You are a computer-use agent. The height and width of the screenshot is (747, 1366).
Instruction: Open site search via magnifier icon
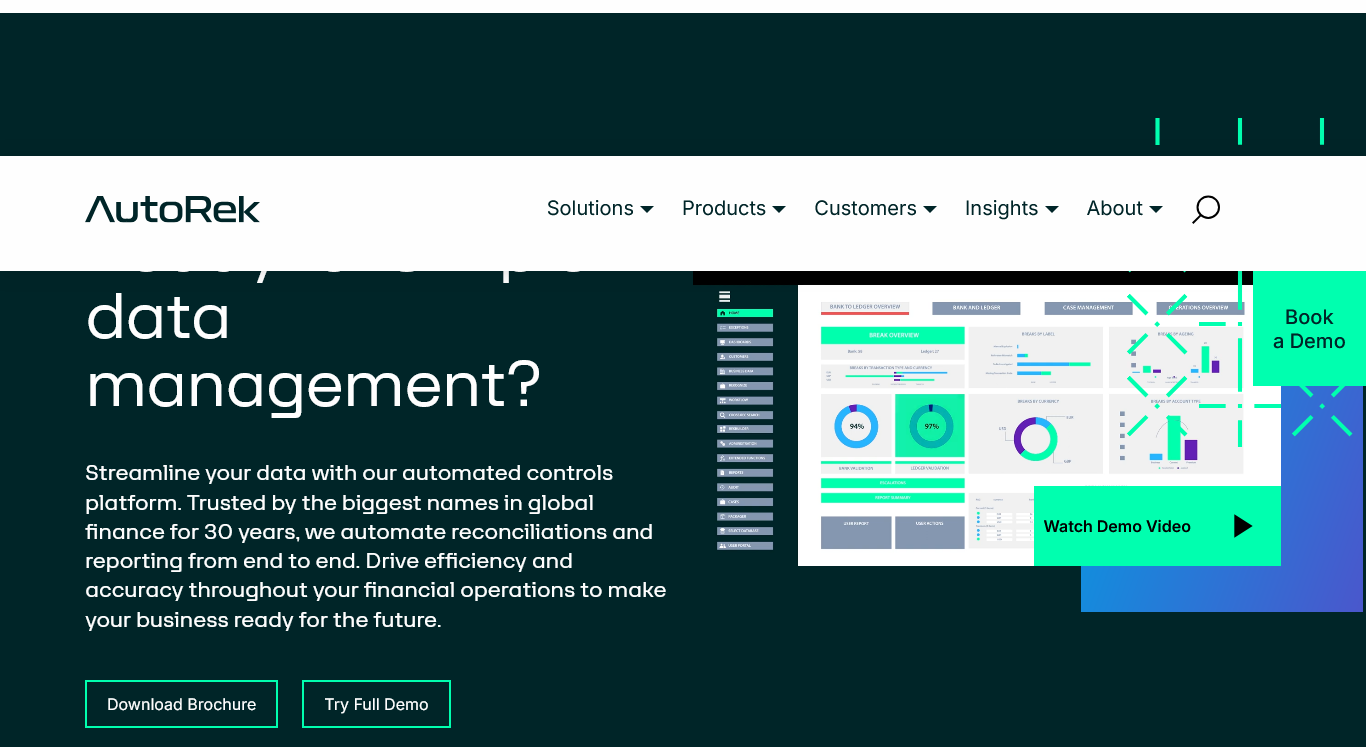pyautogui.click(x=1206, y=209)
